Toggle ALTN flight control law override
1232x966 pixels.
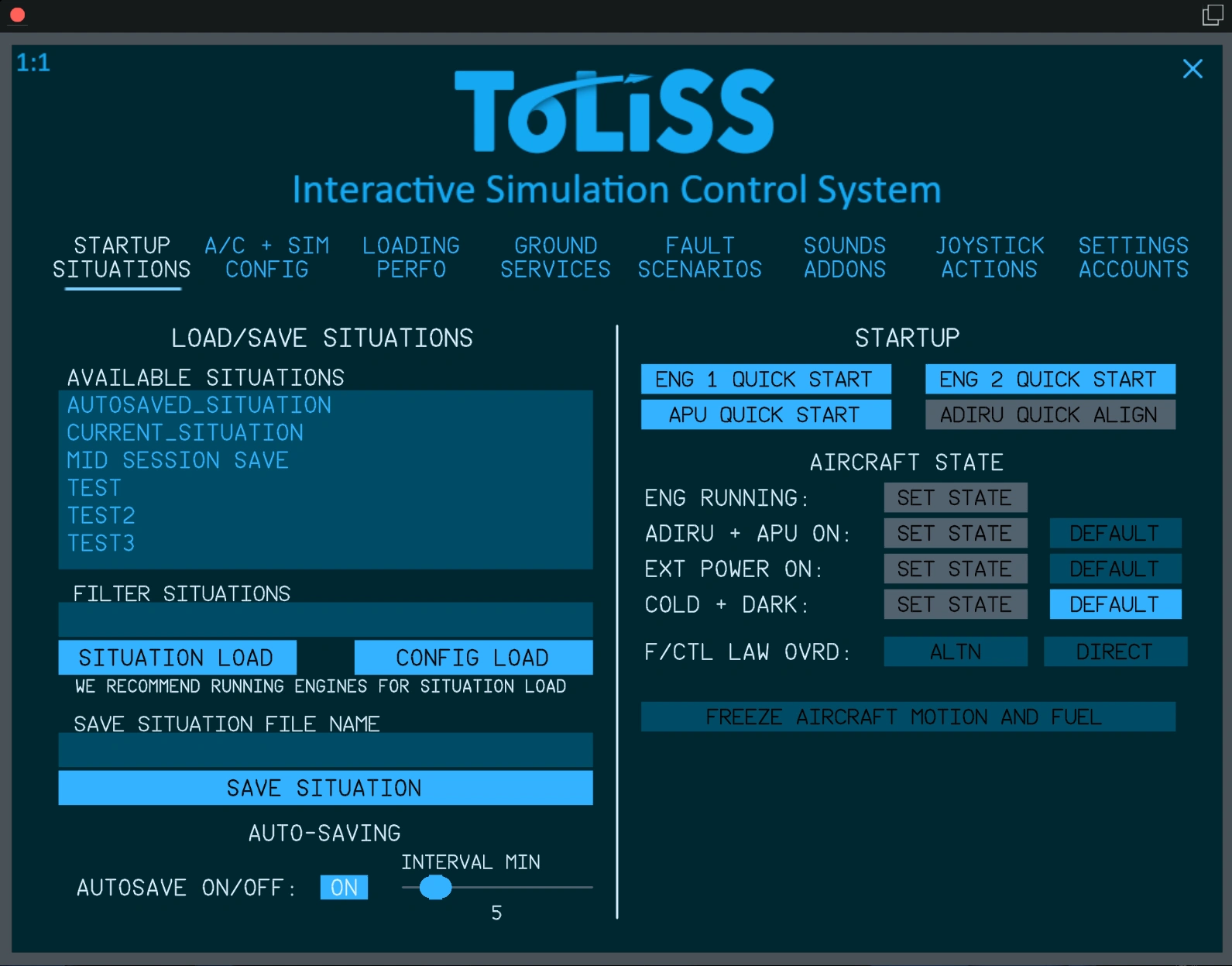956,651
